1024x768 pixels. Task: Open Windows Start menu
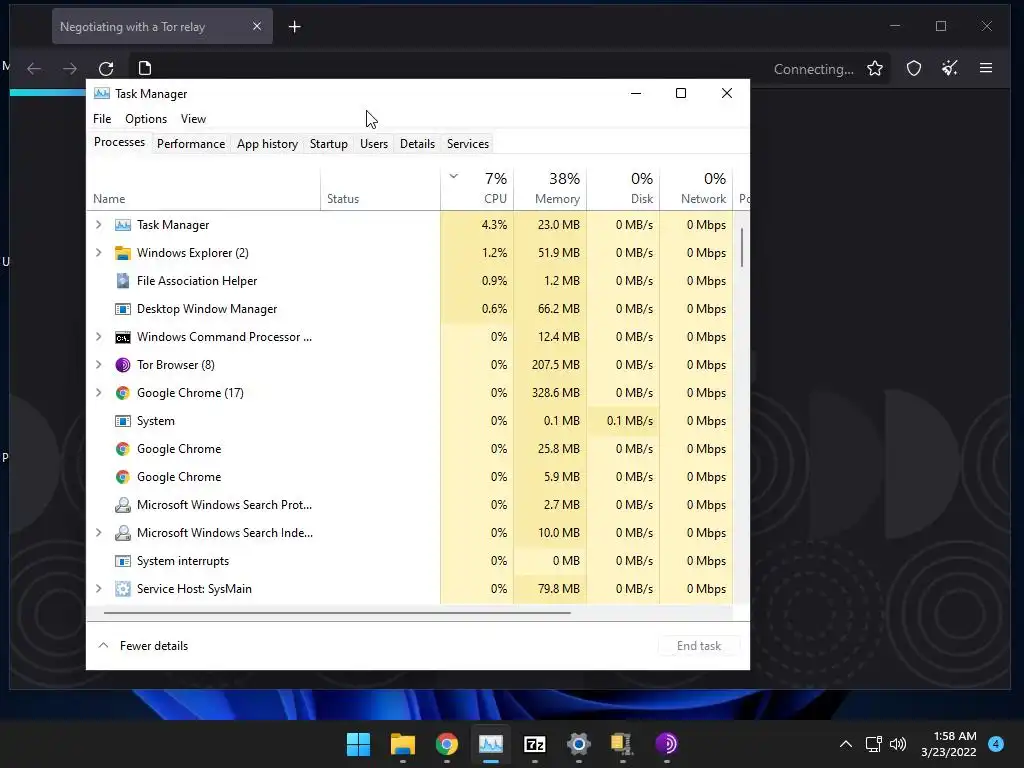(359, 744)
